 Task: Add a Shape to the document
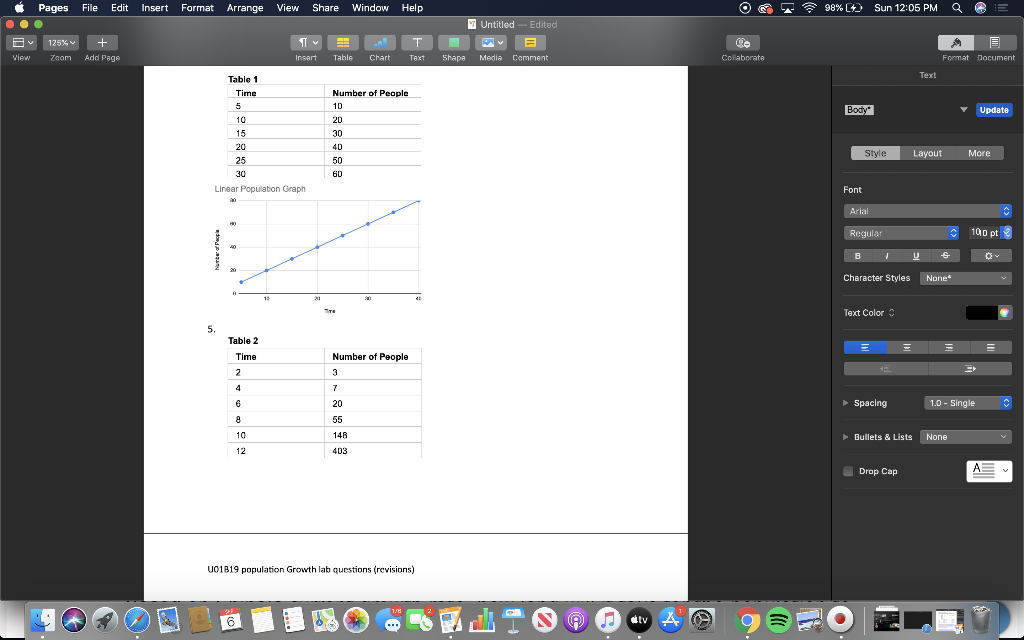point(453,42)
